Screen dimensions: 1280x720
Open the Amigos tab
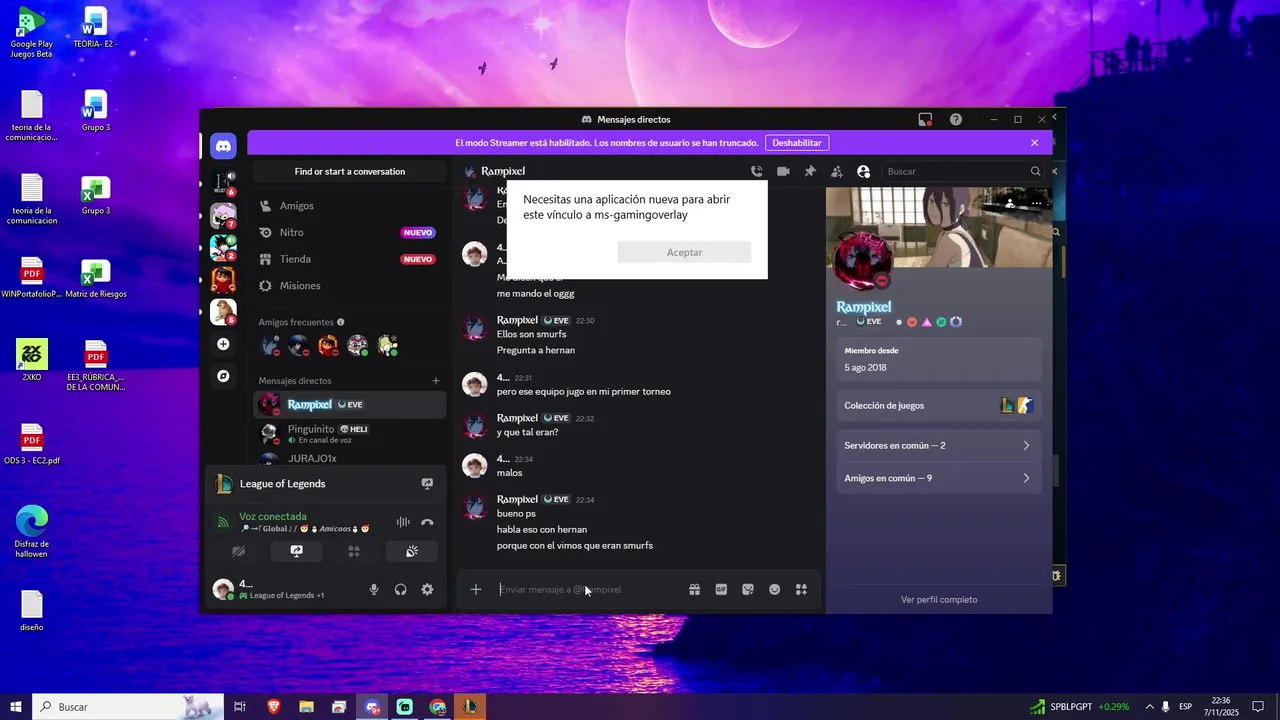(x=350, y=205)
